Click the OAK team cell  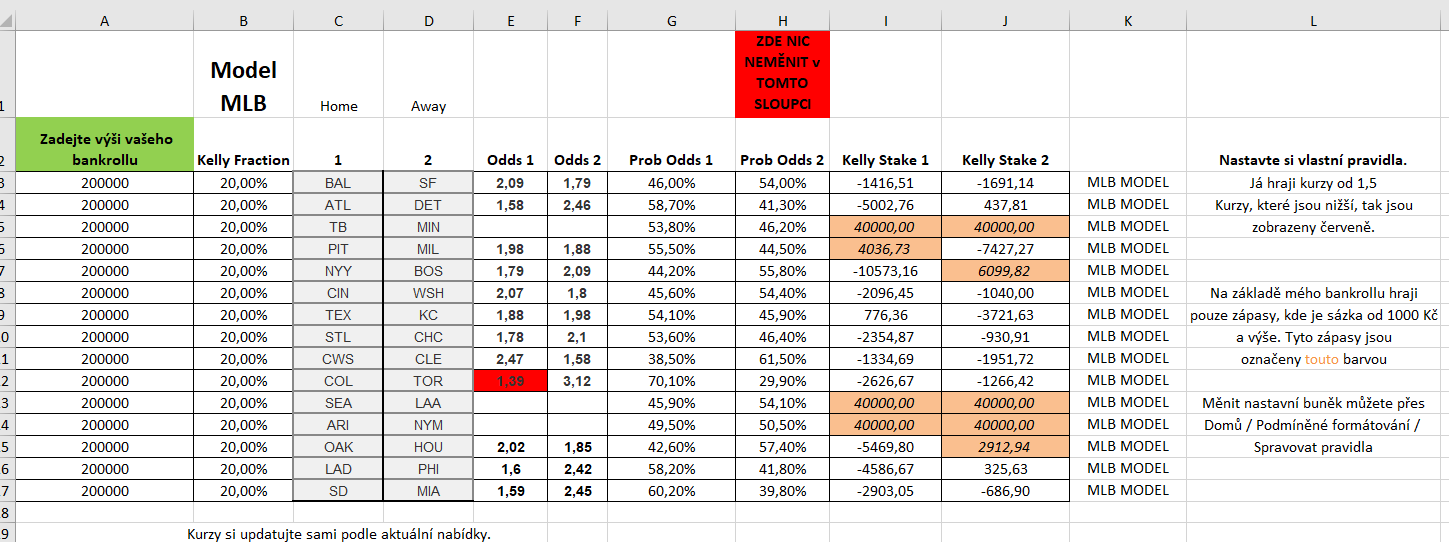(338, 447)
